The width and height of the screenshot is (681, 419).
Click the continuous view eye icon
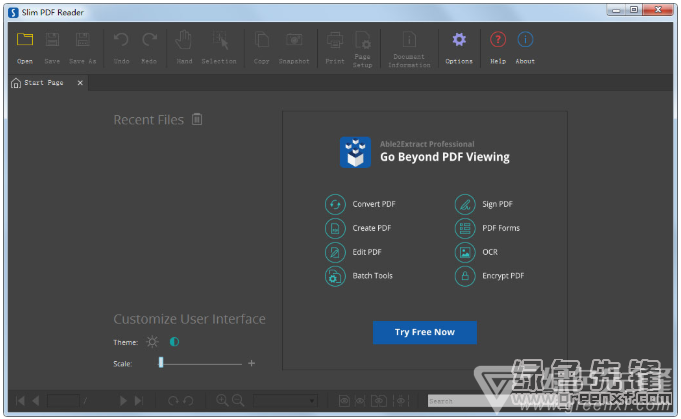click(x=400, y=400)
